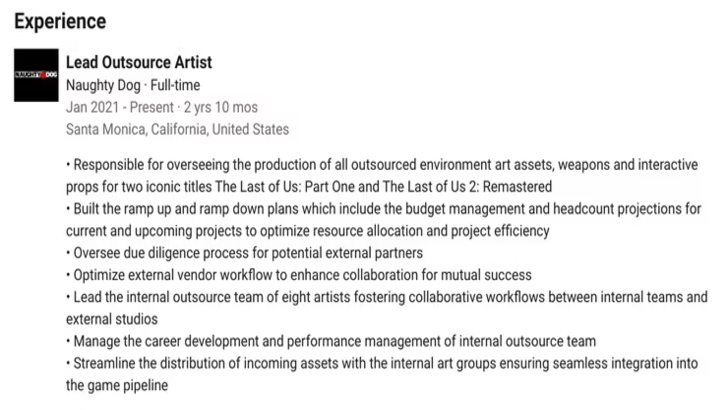Screen dimensions: 728x410
Task: Click the 'Oversee due diligence process' bullet
Action: tap(244, 252)
